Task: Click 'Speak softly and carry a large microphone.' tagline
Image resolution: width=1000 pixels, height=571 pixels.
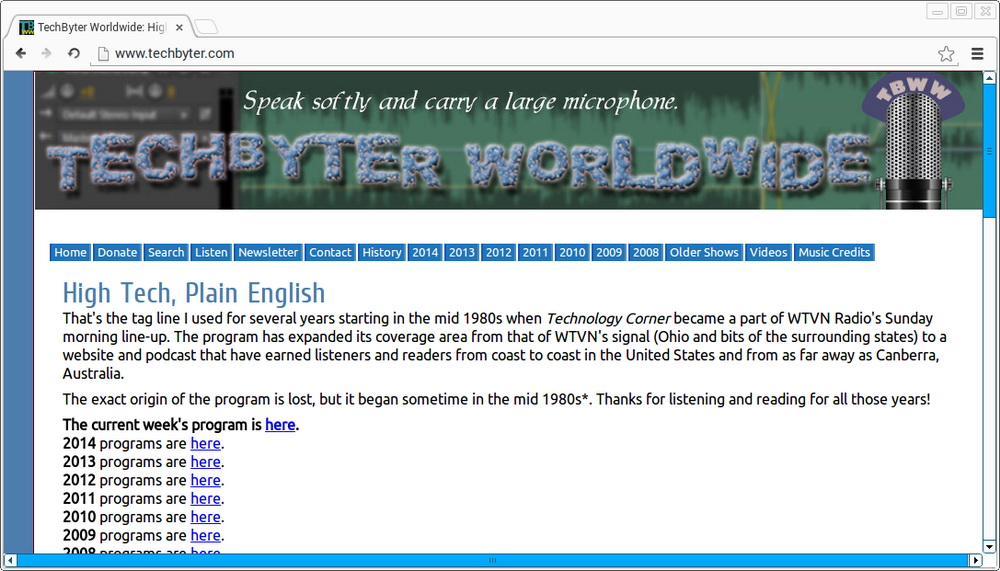Action: (460, 101)
